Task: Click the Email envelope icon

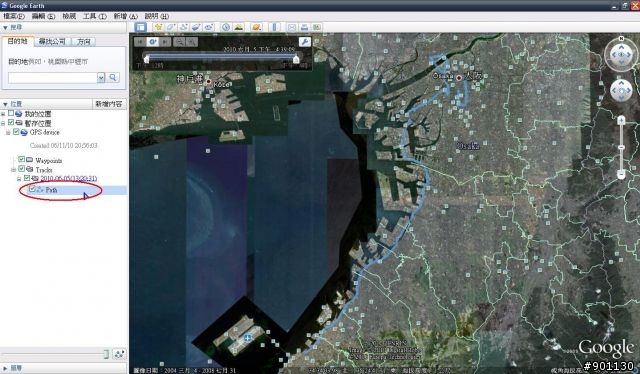Action: coord(292,27)
